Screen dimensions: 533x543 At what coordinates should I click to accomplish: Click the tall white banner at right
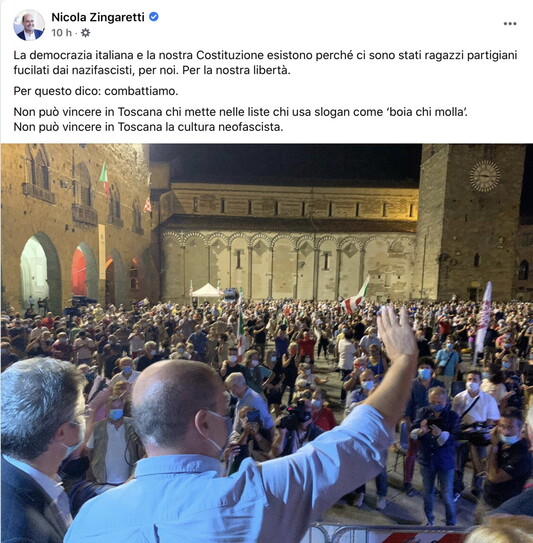click(483, 319)
